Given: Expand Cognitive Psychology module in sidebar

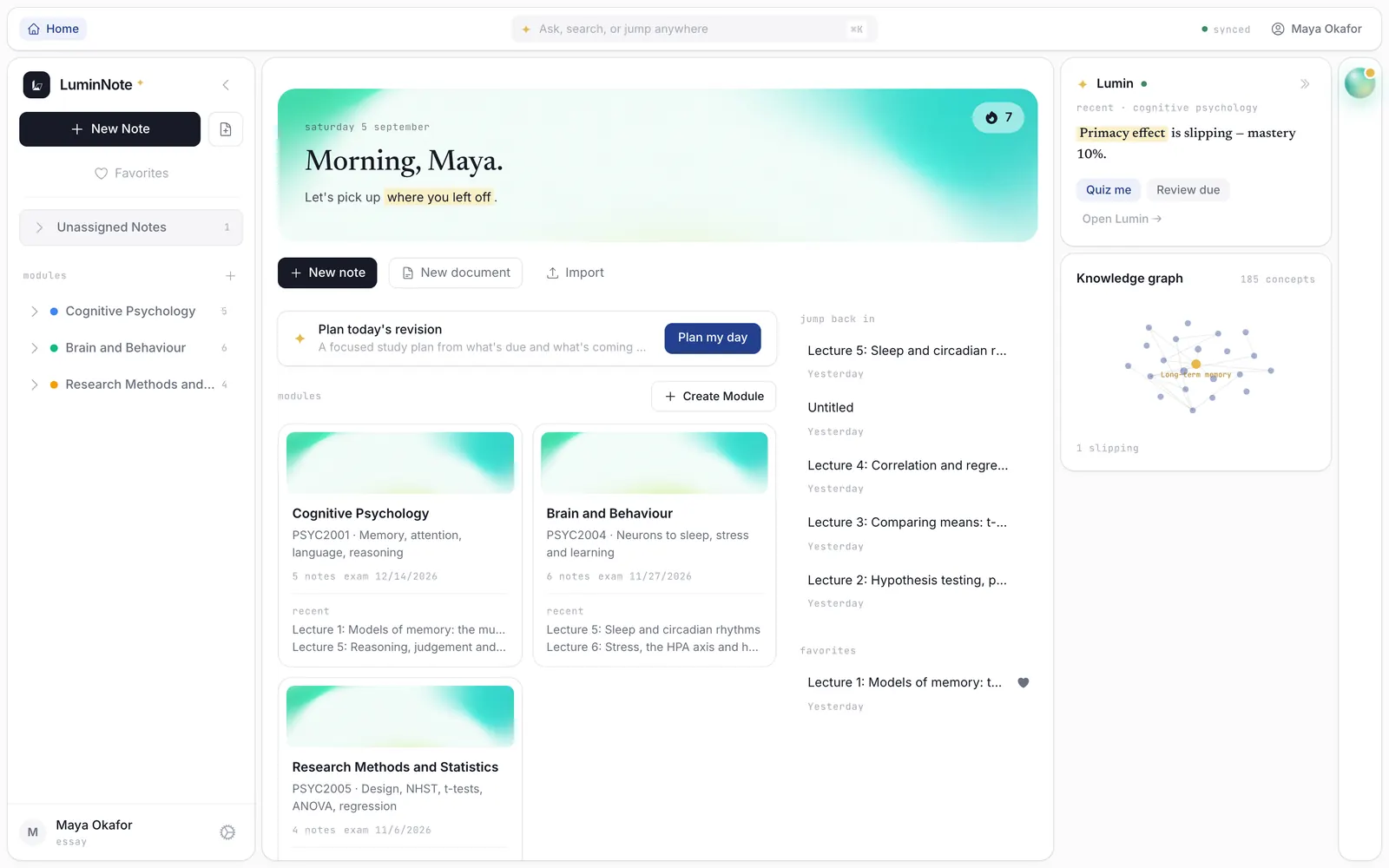Looking at the screenshot, I should click(x=34, y=312).
